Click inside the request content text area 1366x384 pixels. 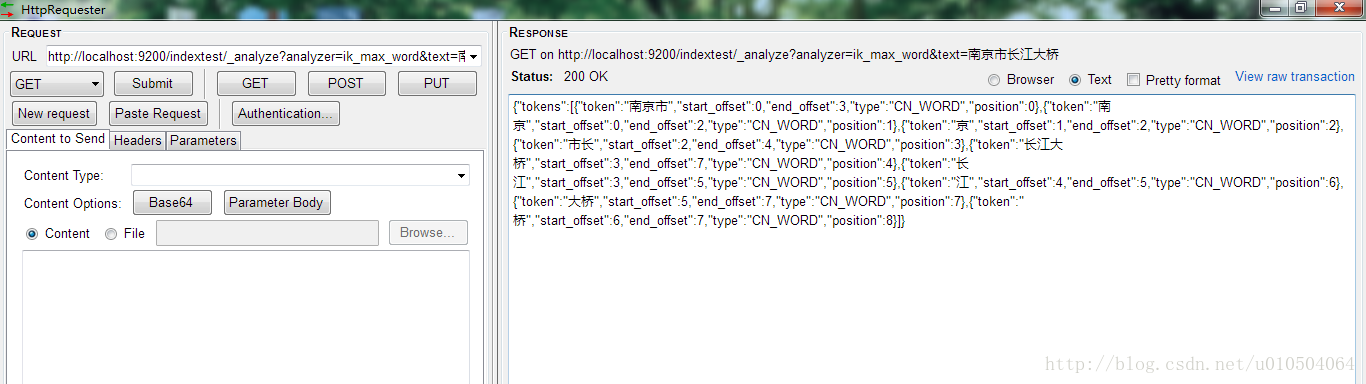click(246, 316)
